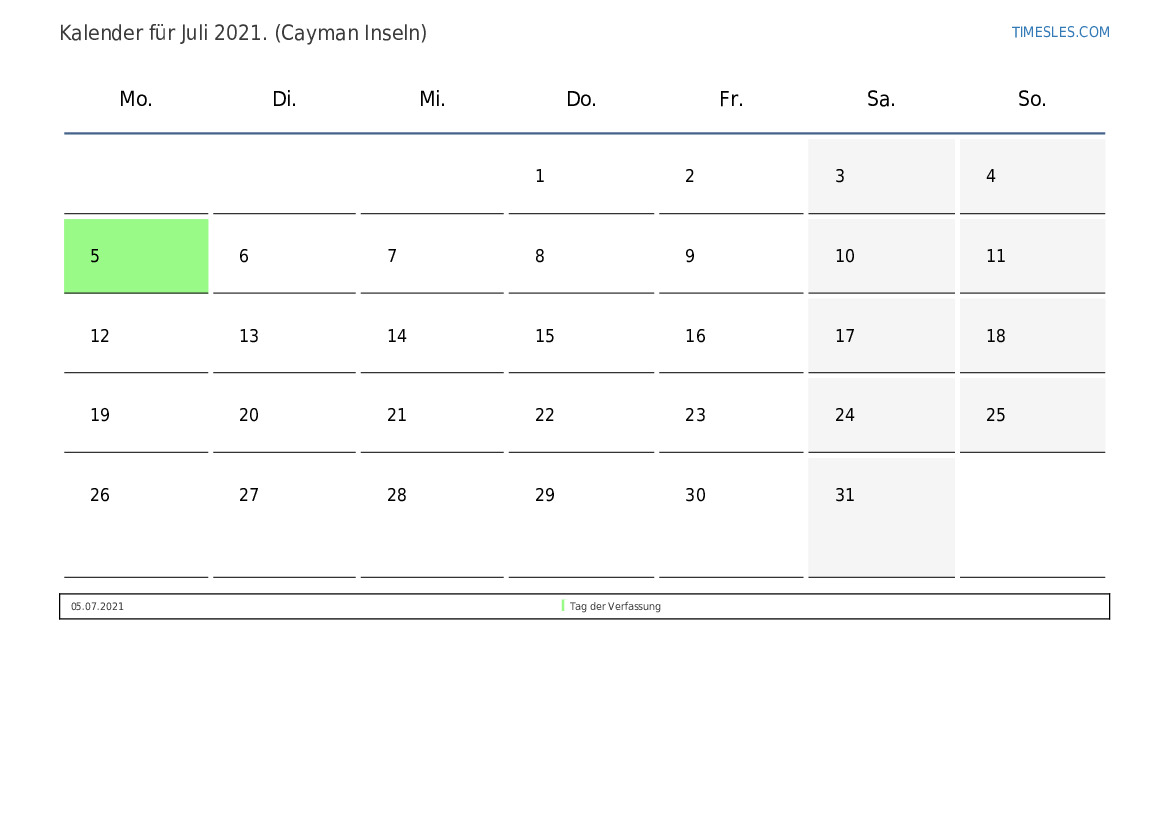The width and height of the screenshot is (1169, 827).
Task: Click day 13 in the calendar
Action: (284, 336)
